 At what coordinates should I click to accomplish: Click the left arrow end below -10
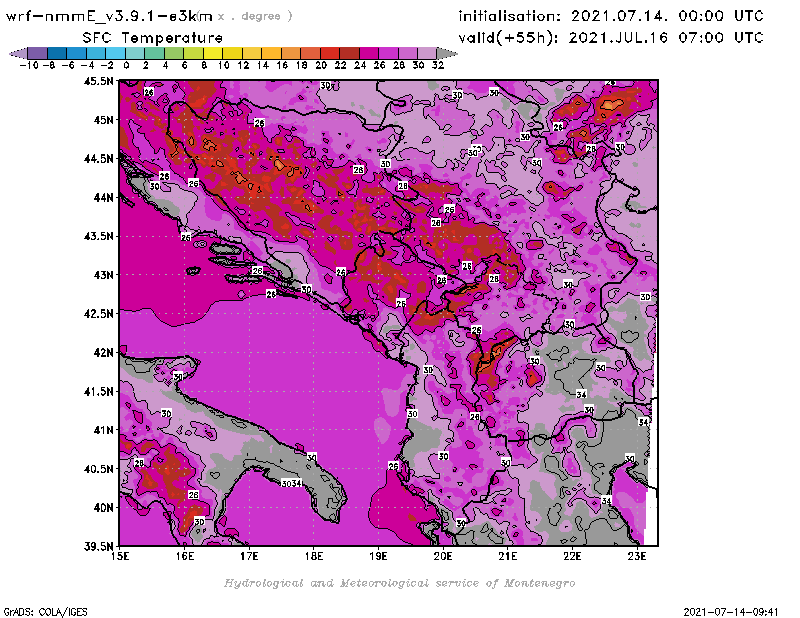[18, 53]
